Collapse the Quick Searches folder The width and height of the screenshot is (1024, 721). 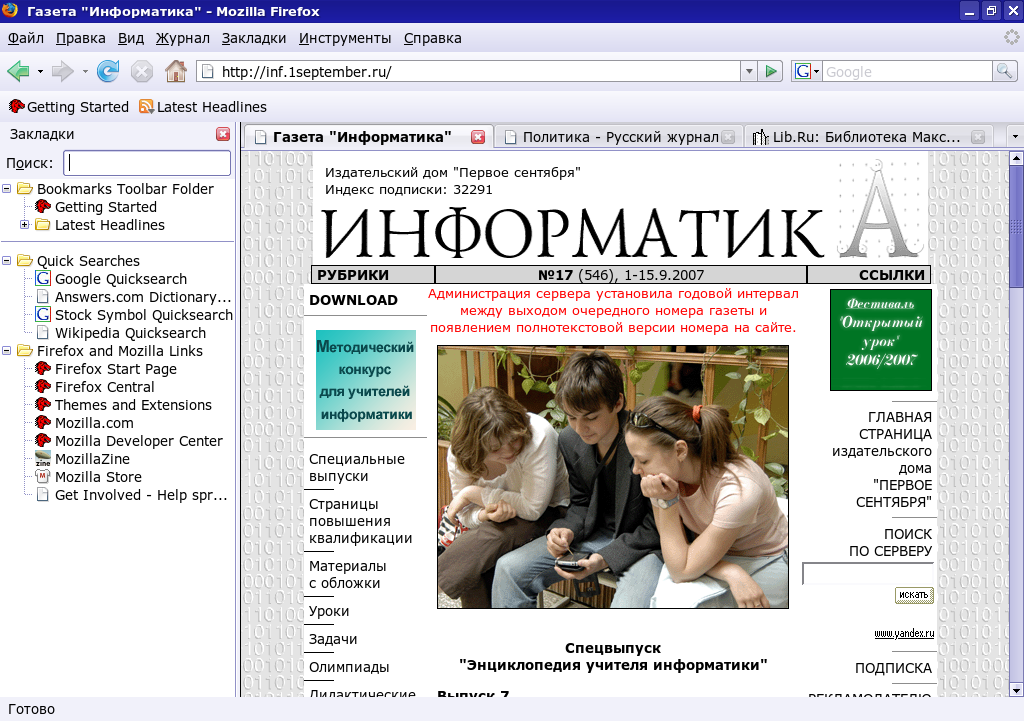click(x=9, y=261)
